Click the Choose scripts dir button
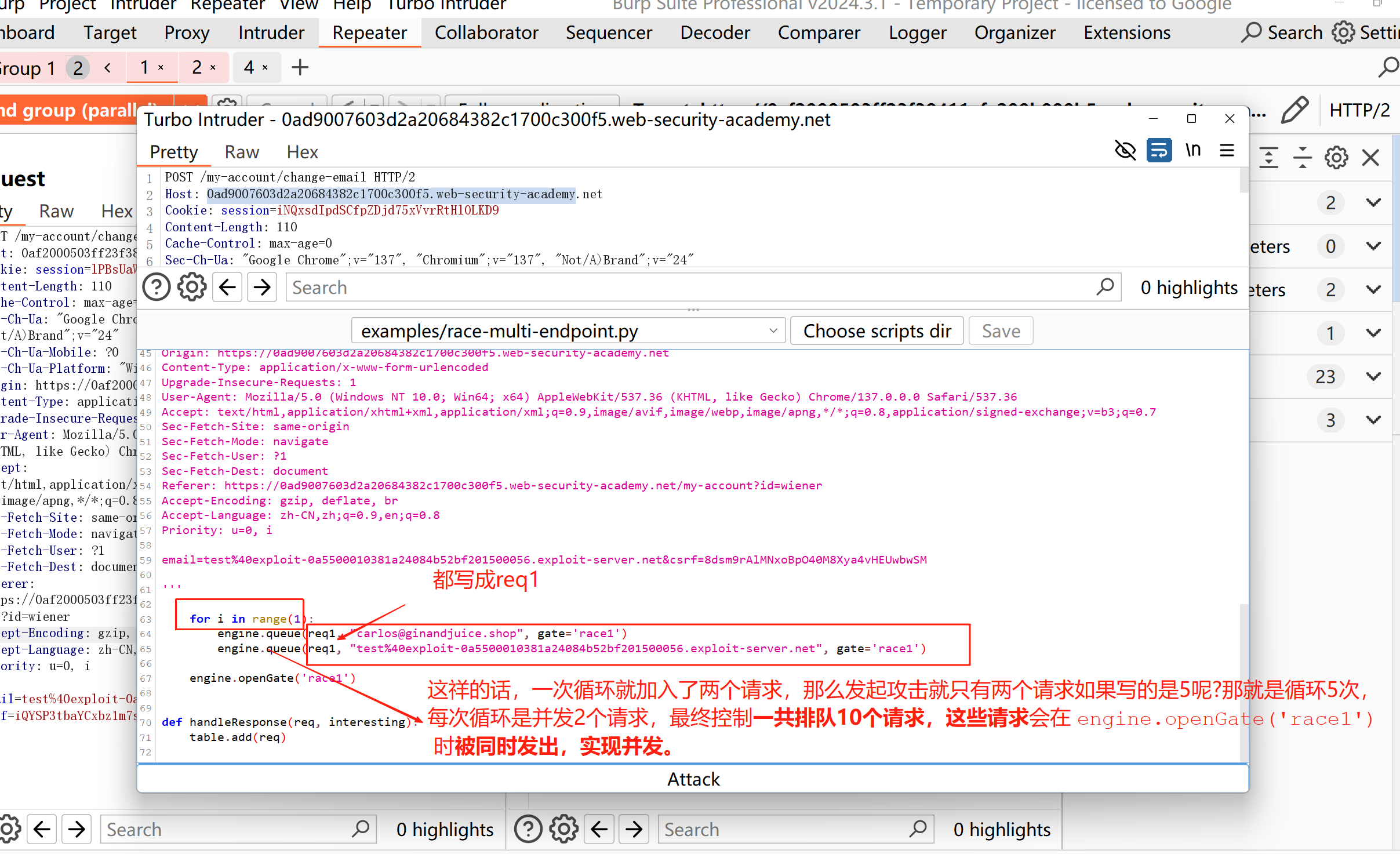The width and height of the screenshot is (1400, 854). [877, 331]
